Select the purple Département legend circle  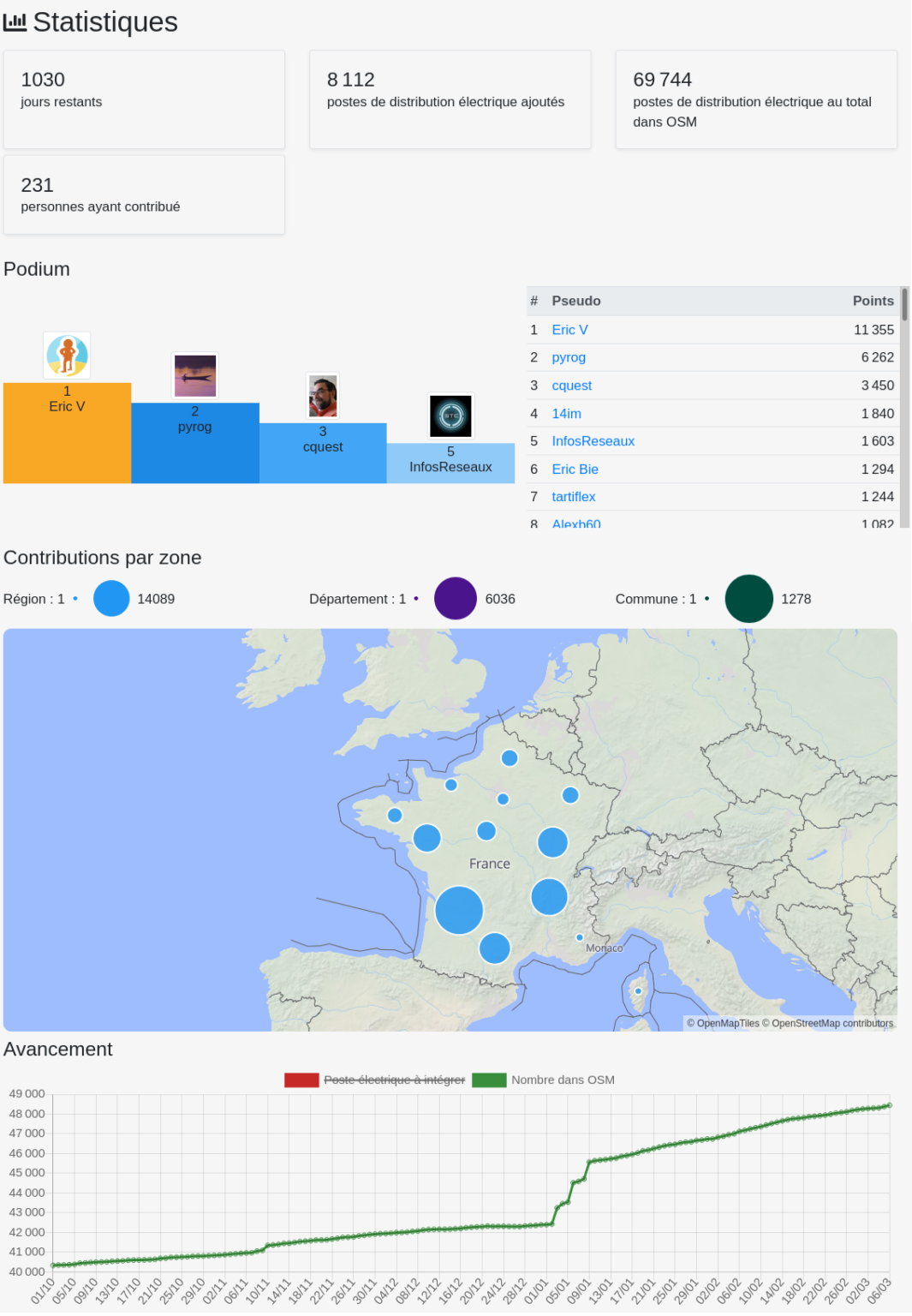tap(455, 599)
